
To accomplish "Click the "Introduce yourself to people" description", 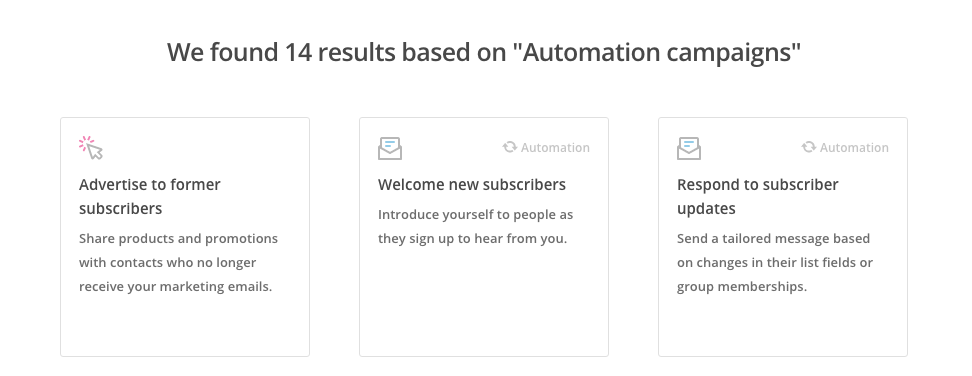I will click(x=475, y=226).
